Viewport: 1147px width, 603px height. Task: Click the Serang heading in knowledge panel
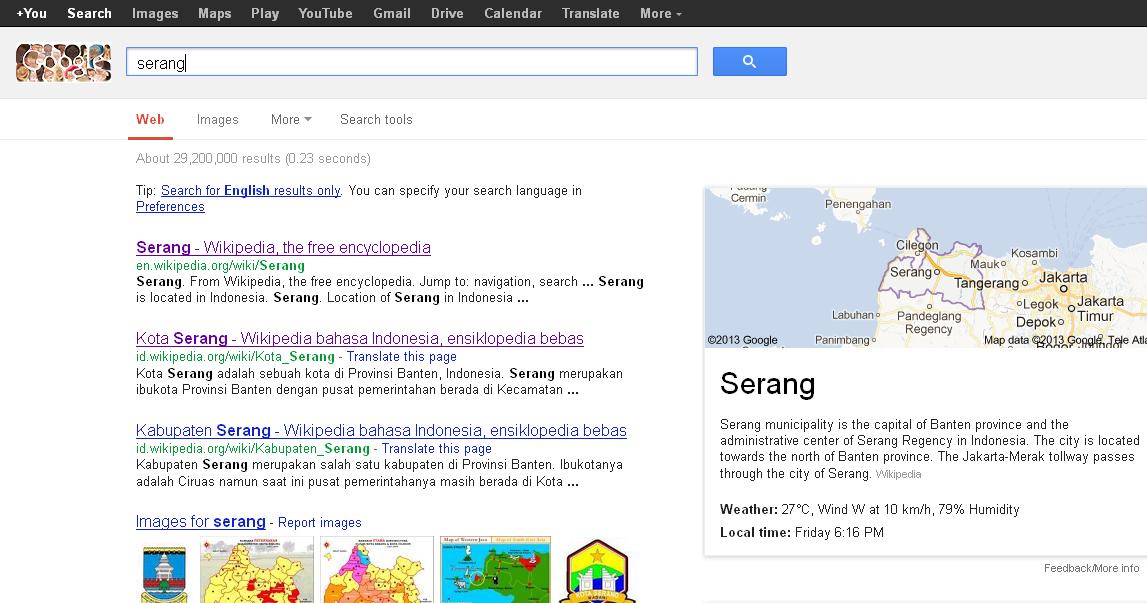tap(767, 384)
